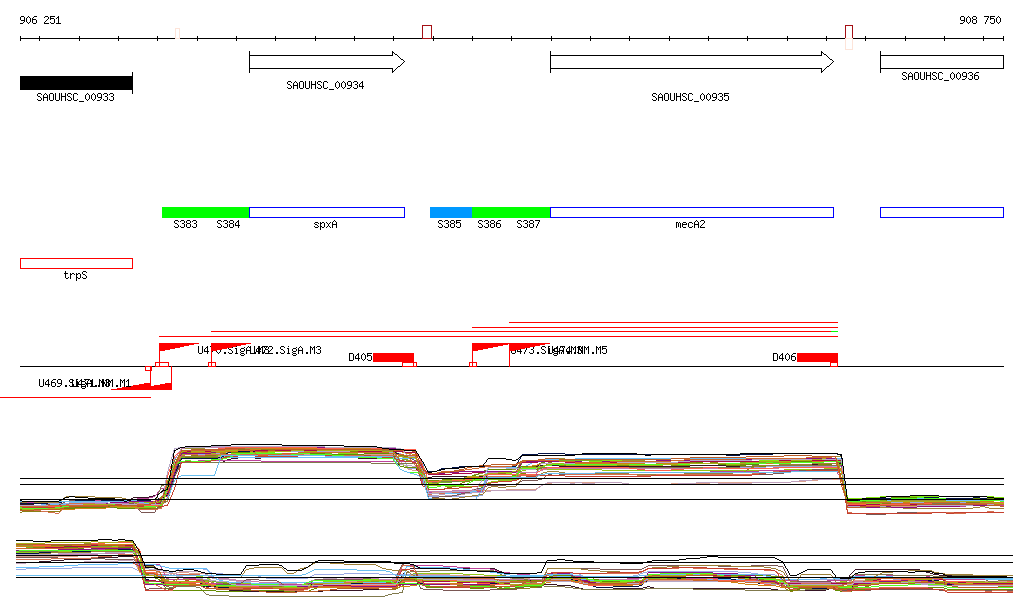Click the 906 251 start coordinate label
1024x611 pixels.
(x=40, y=20)
